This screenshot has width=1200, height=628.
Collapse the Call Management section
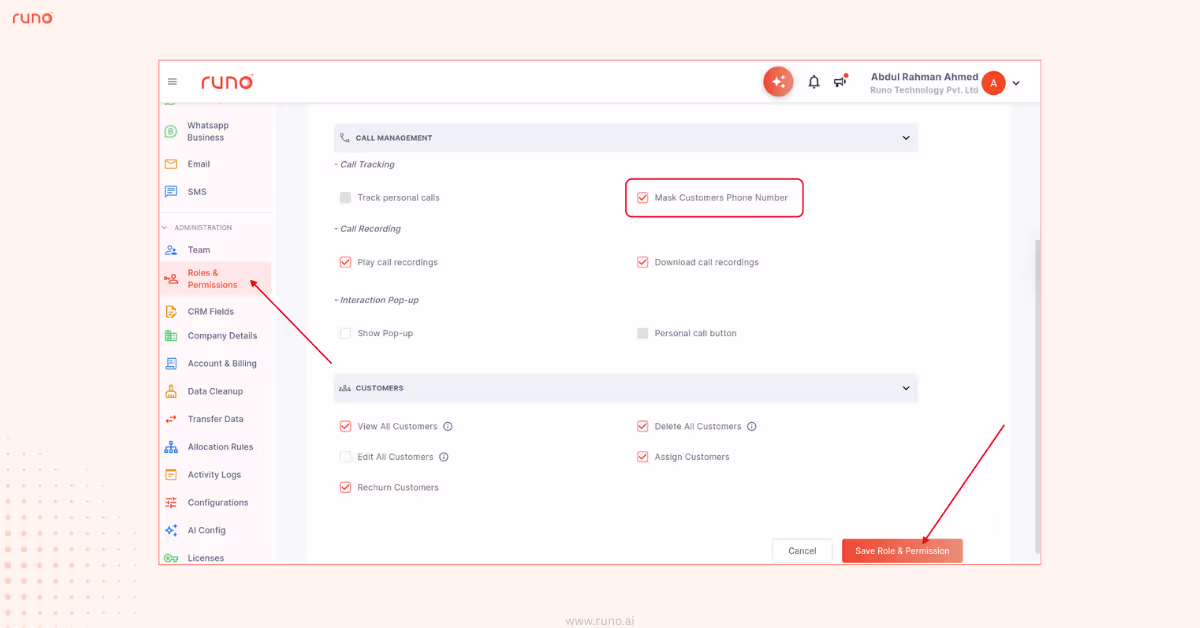click(x=906, y=138)
